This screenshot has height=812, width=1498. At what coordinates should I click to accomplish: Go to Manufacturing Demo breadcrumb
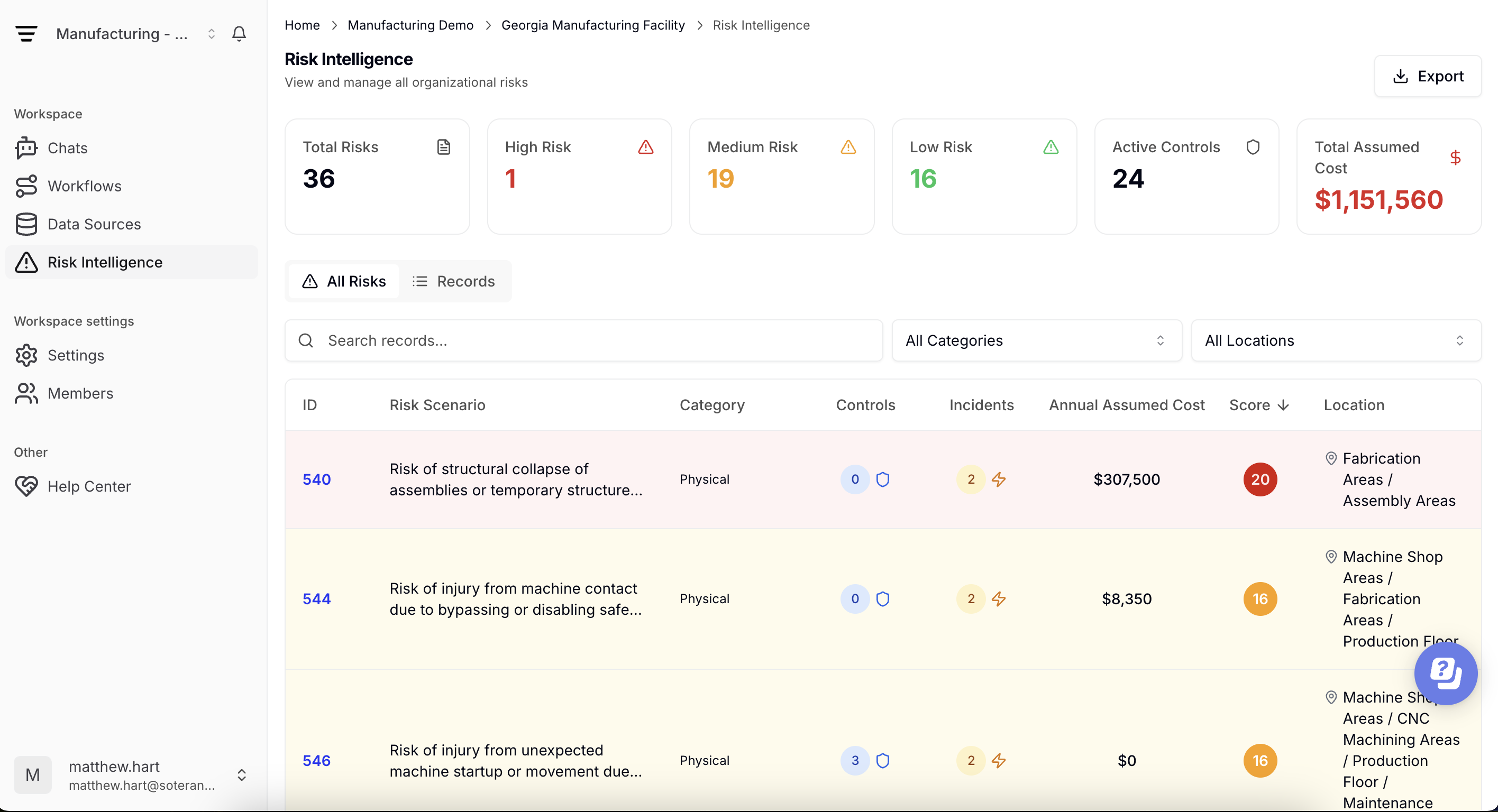[410, 25]
